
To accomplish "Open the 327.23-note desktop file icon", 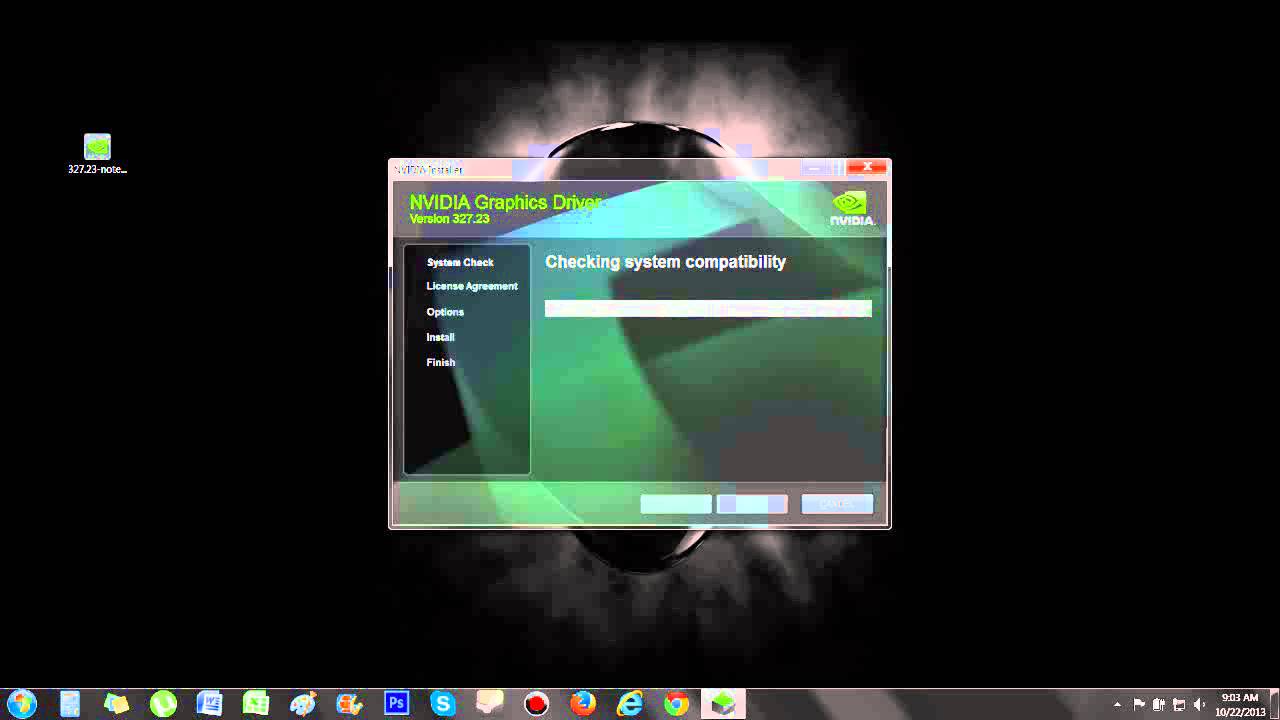I will tap(97, 154).
